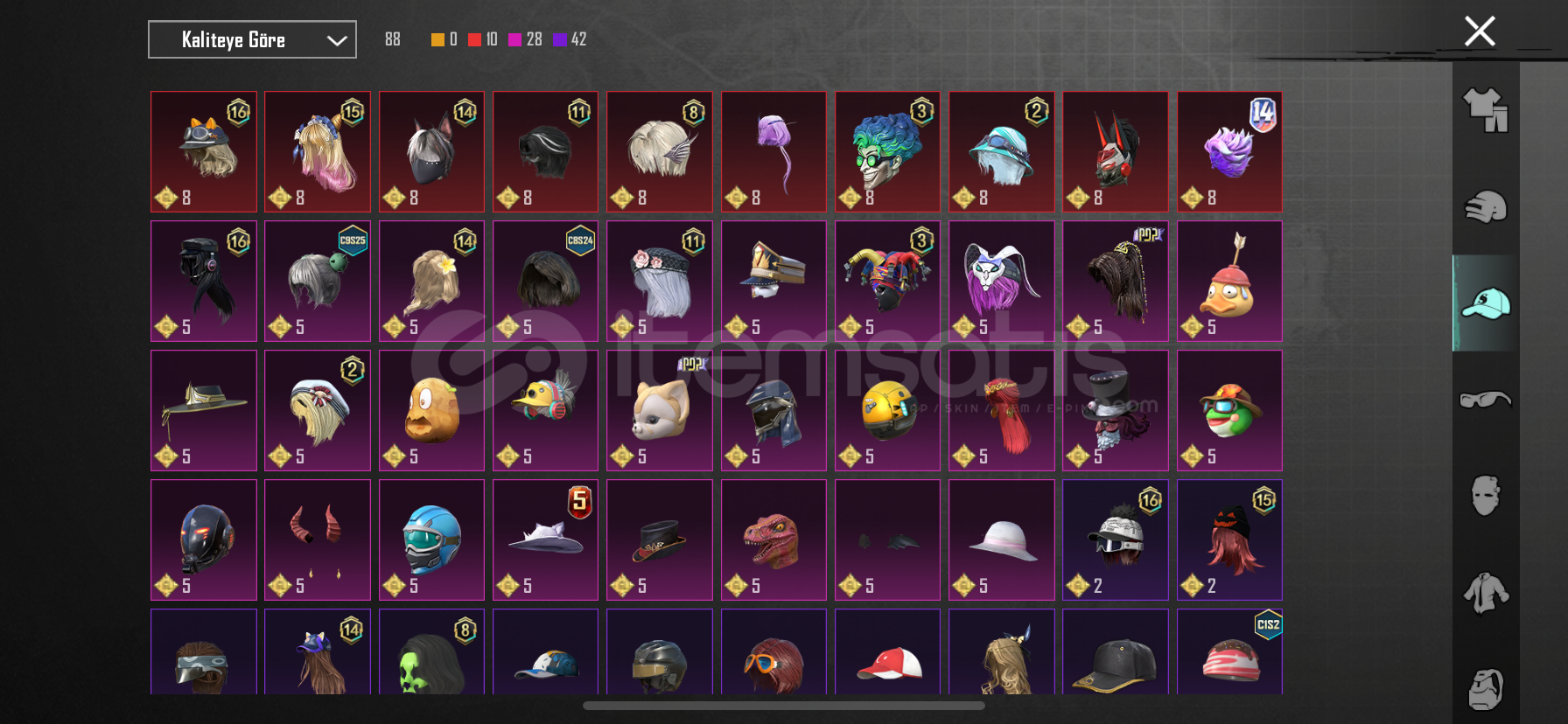Select the jacket clothing category icon

pos(1486,593)
